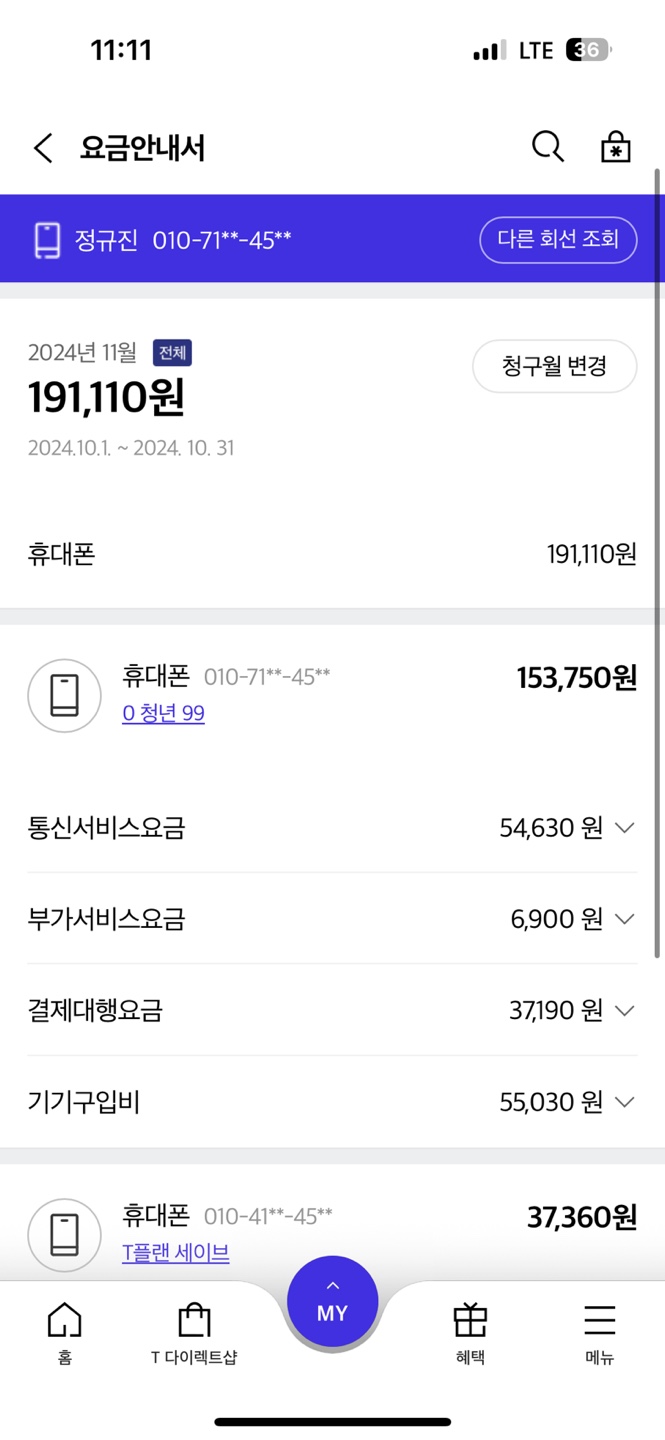Image resolution: width=665 pixels, height=1440 pixels.
Task: Select the 홈 icon in bottom navigation
Action: [x=64, y=1330]
